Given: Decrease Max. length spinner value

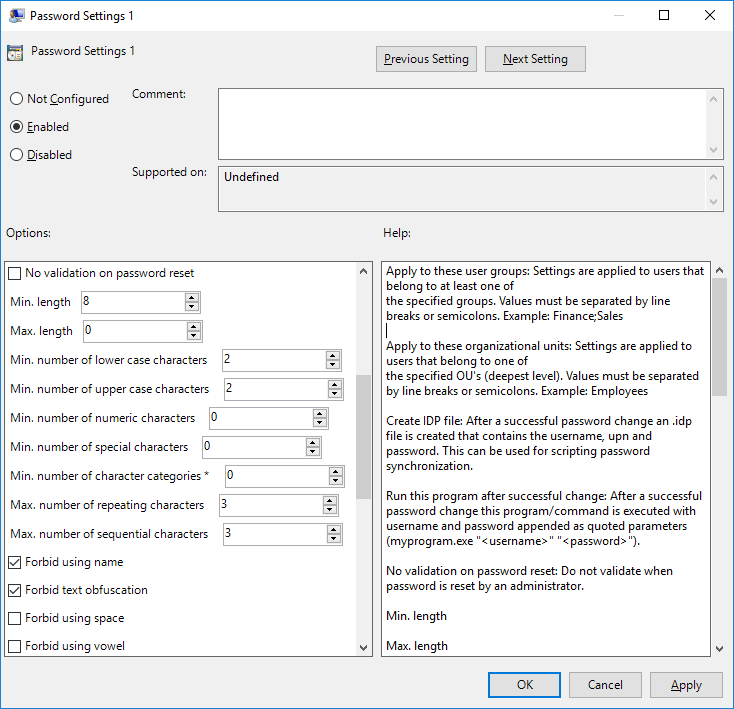Looking at the screenshot, I should [x=192, y=335].
